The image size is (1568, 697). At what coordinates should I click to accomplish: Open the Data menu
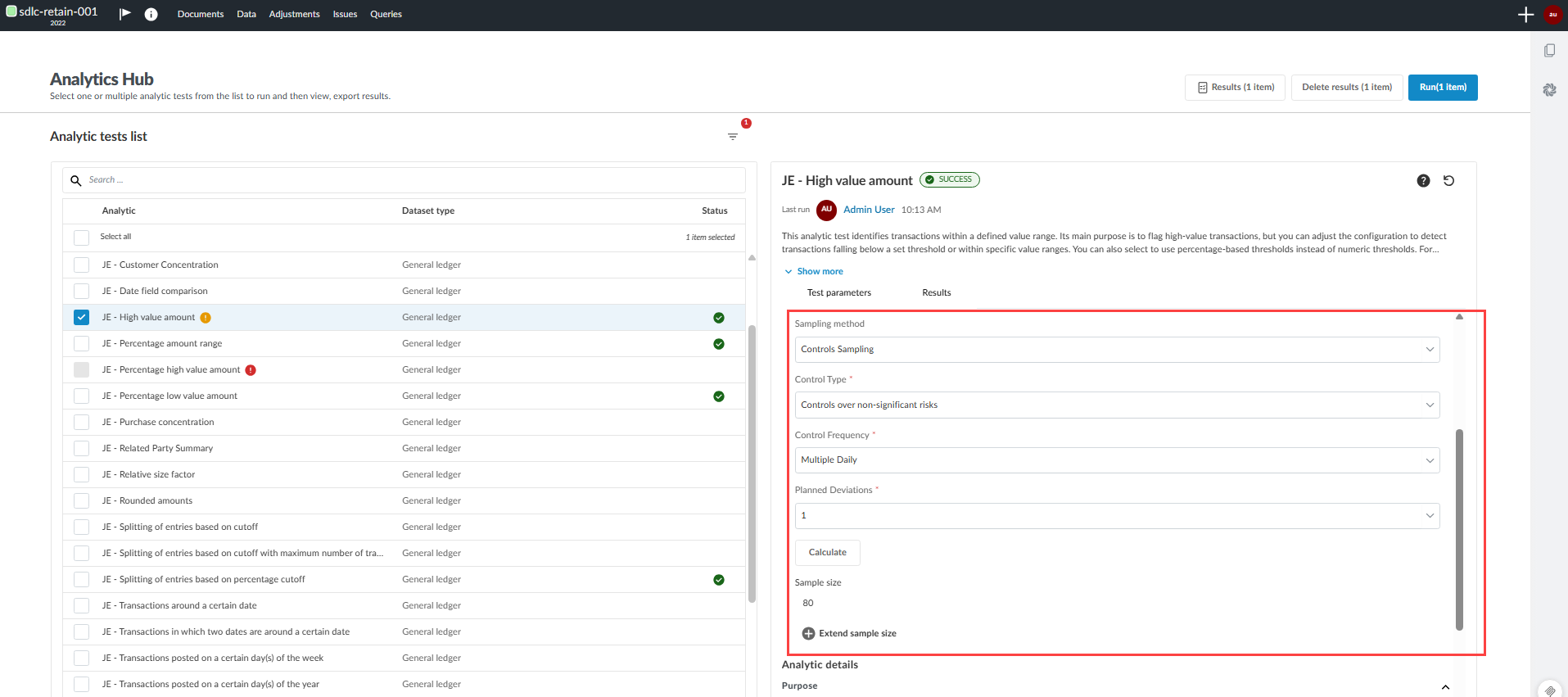pyautogui.click(x=246, y=15)
